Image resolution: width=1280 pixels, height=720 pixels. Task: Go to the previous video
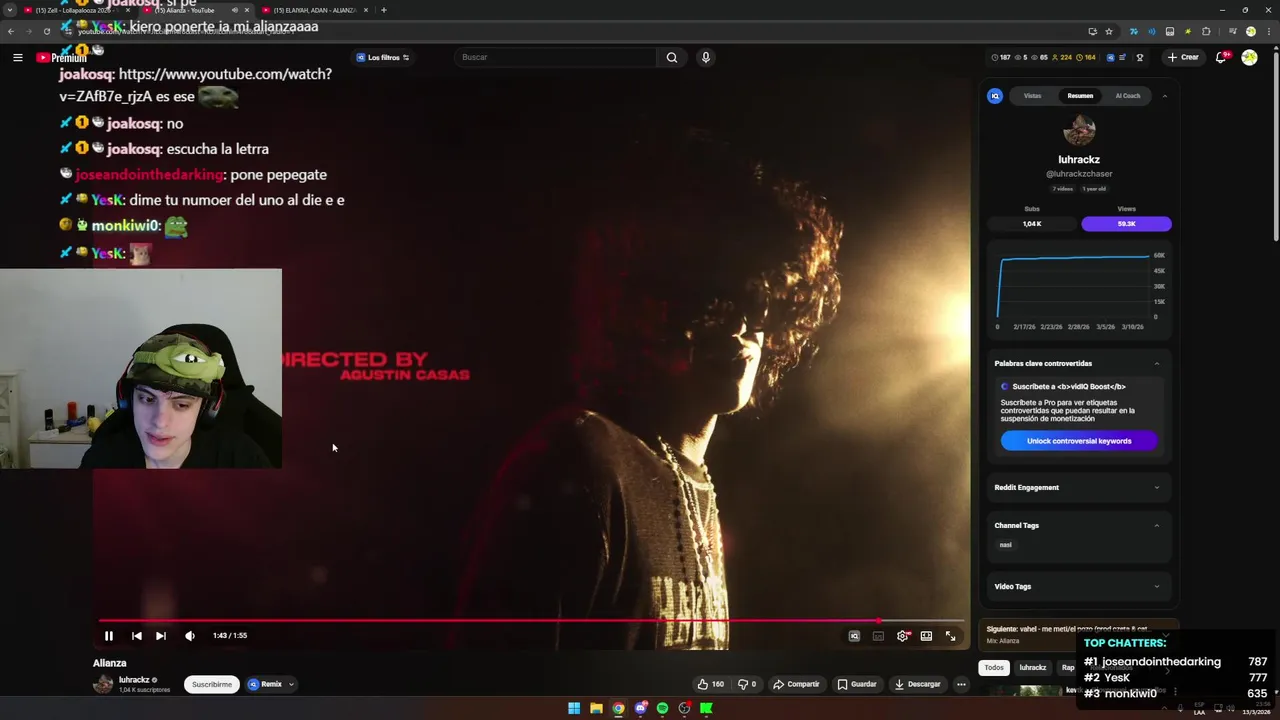point(137,635)
